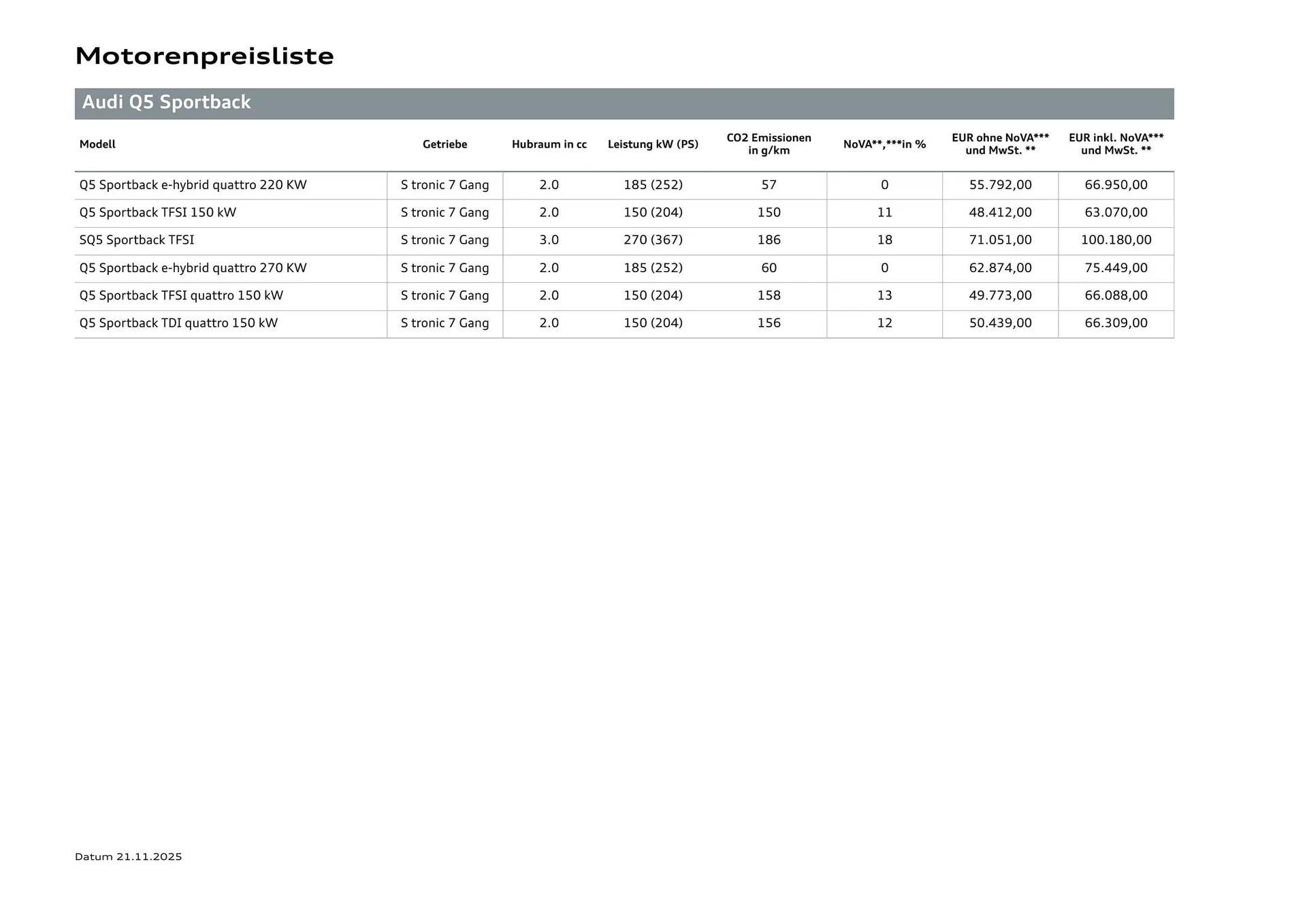
Task: Click the price 55.792,00
Action: click(x=1000, y=185)
